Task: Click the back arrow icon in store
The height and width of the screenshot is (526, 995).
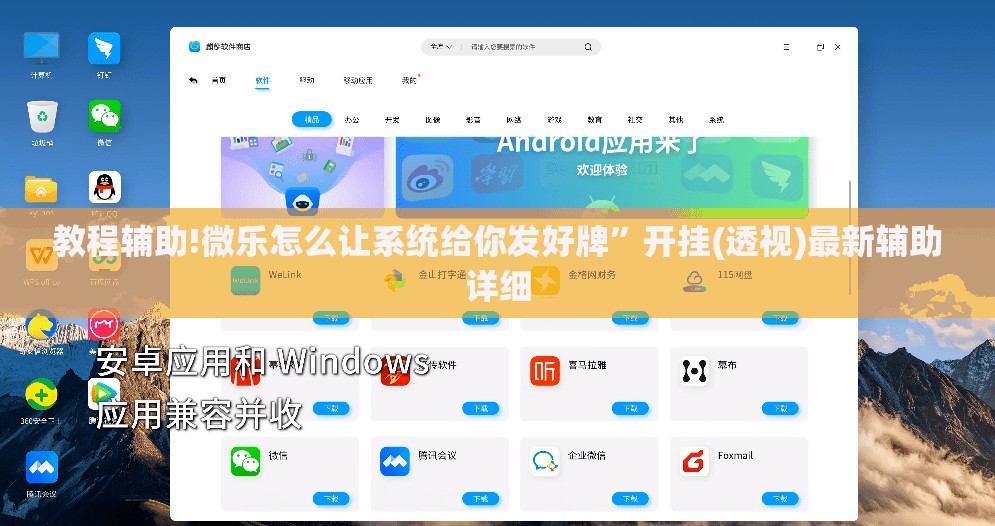Action: coord(194,81)
